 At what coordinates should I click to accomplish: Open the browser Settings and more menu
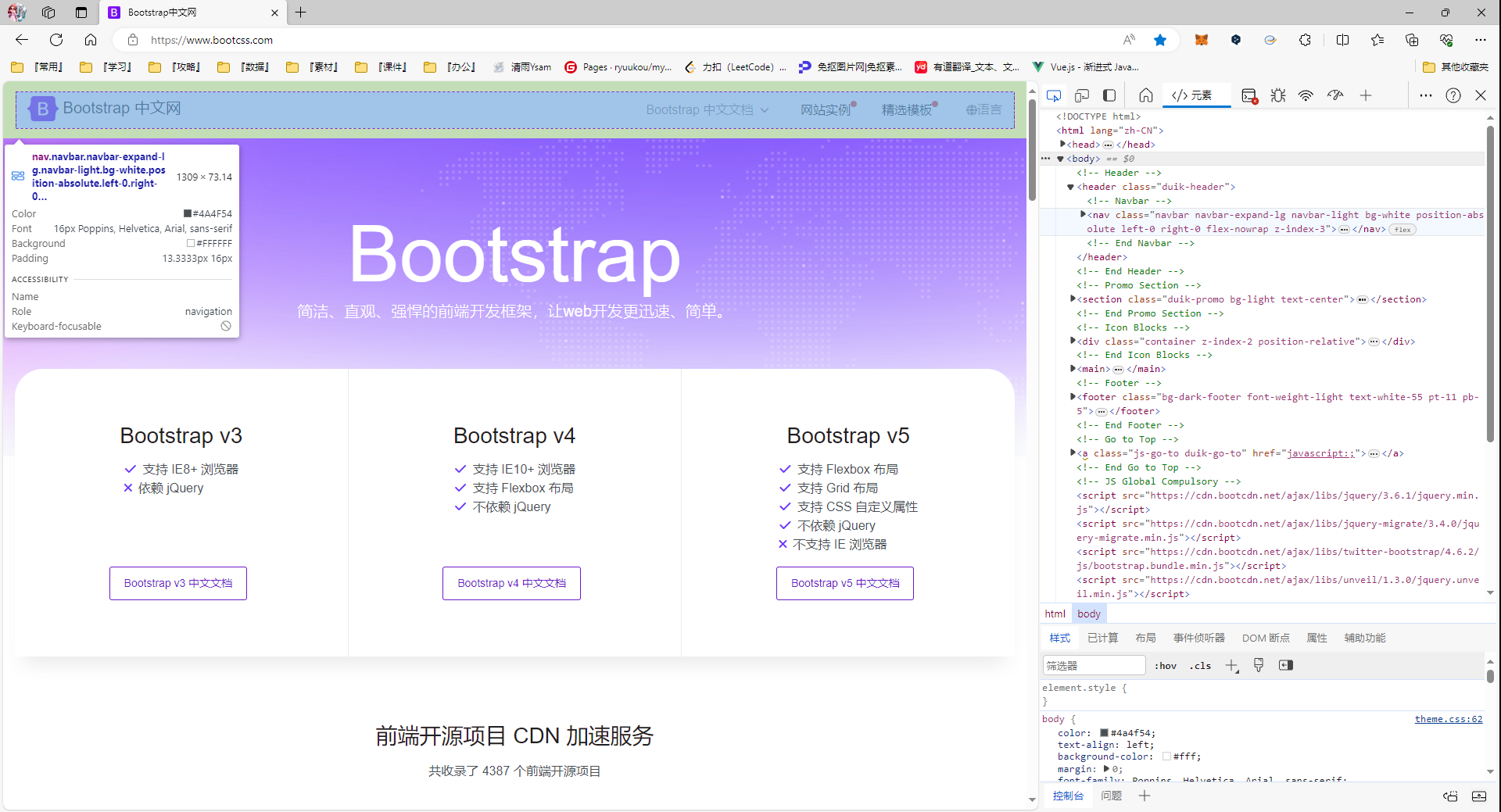click(x=1481, y=40)
